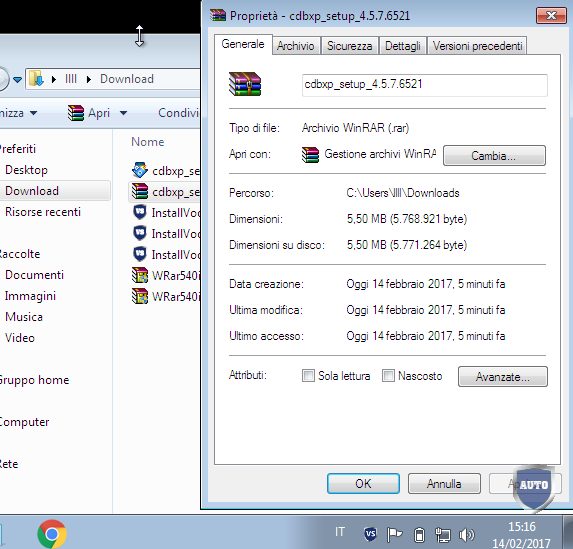Enable the Sola lettura checkbox
573x549 pixels.
tap(308, 375)
